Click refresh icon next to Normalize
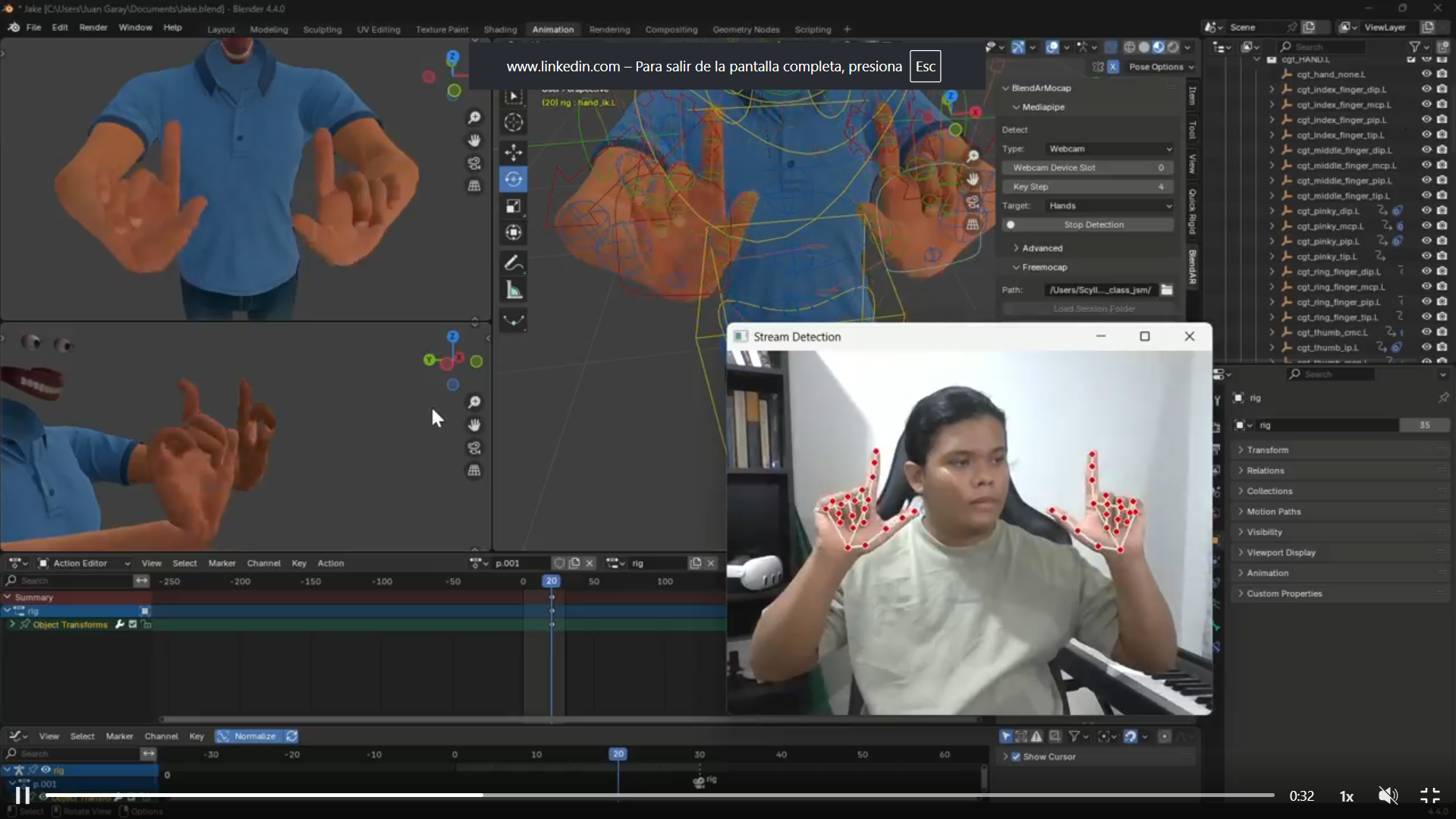 pyautogui.click(x=291, y=736)
